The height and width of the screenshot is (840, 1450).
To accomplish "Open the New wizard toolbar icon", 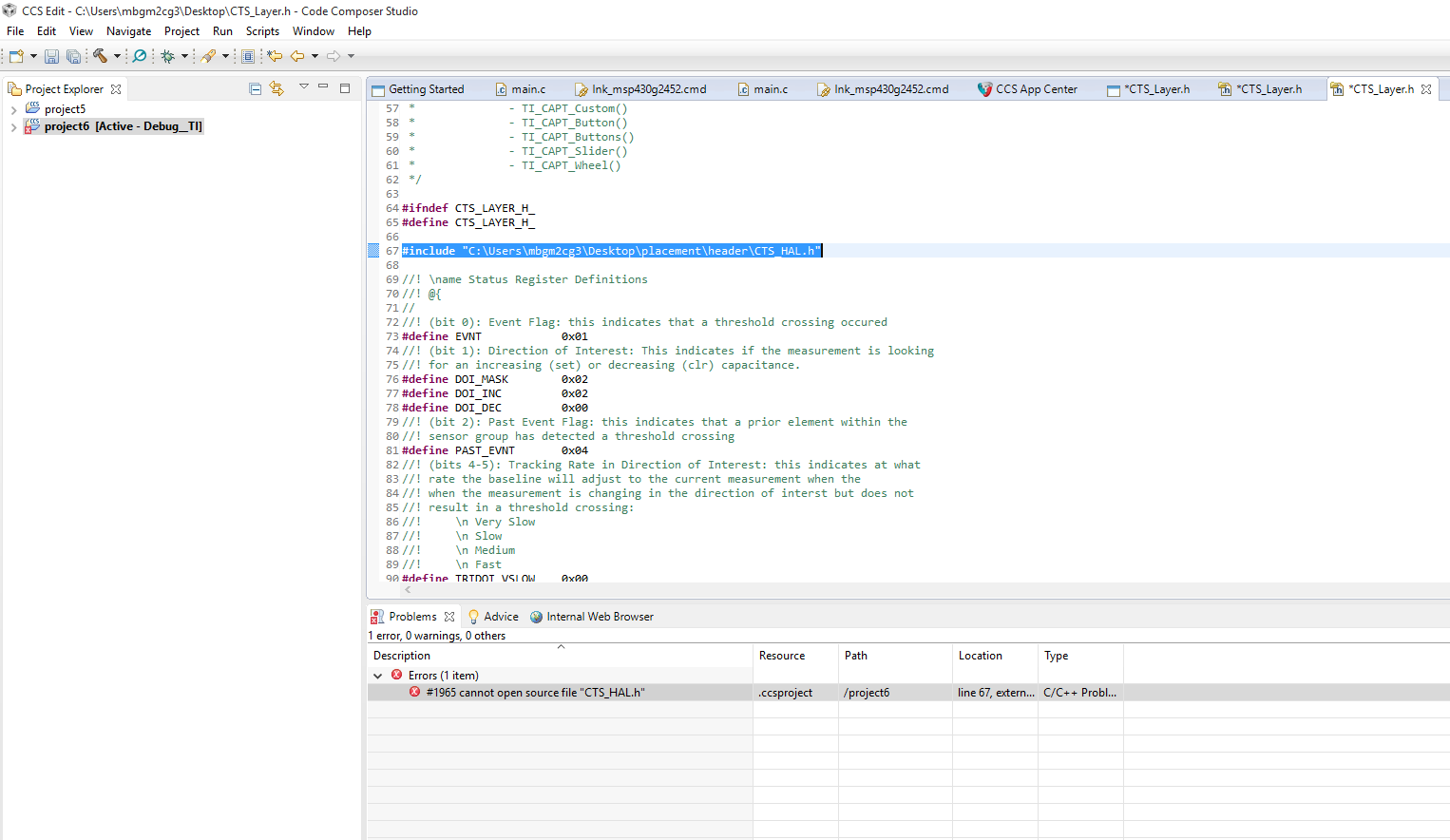I will pyautogui.click(x=16, y=56).
